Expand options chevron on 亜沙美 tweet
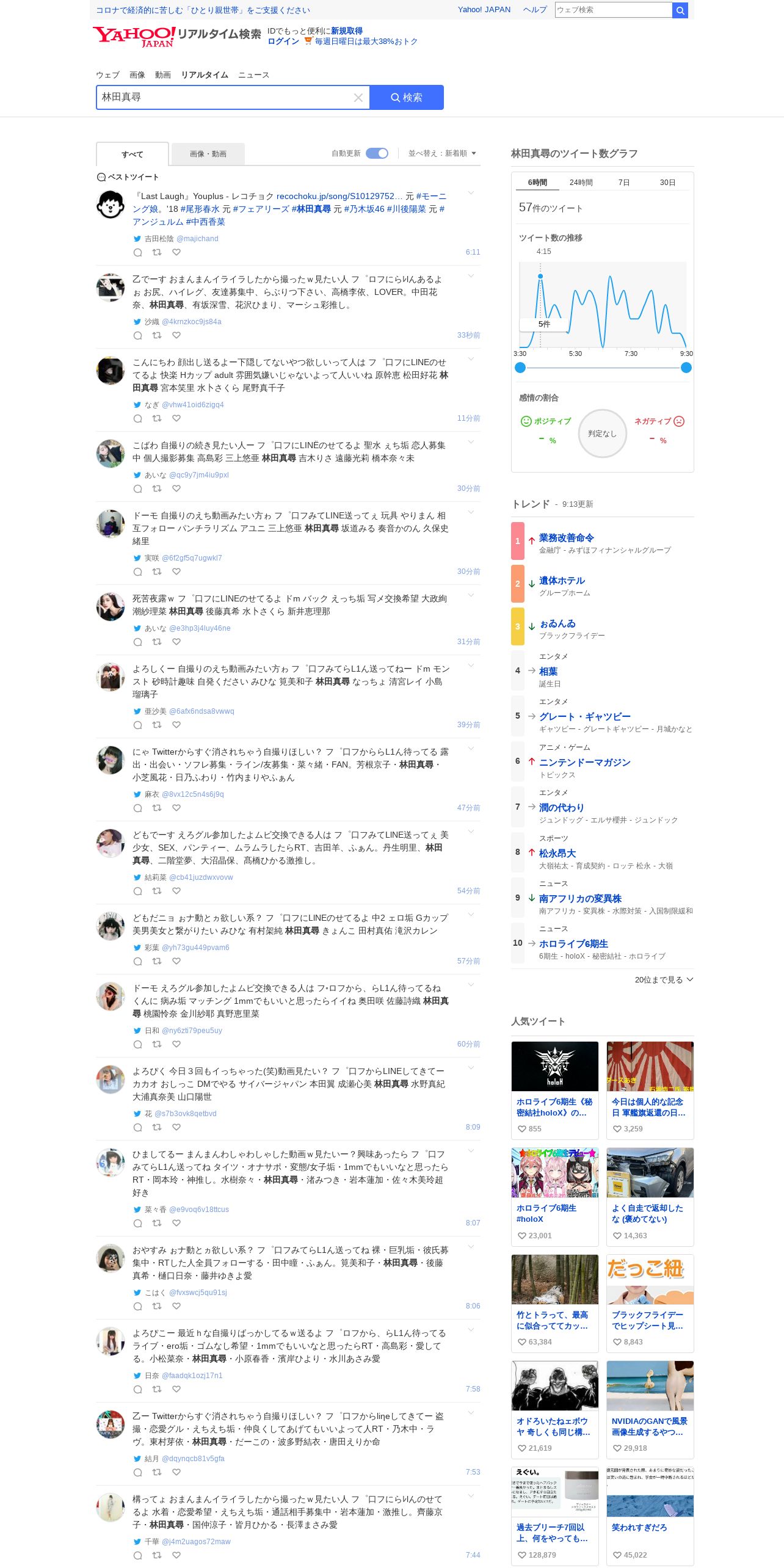The image size is (784, 1568). 471,666
